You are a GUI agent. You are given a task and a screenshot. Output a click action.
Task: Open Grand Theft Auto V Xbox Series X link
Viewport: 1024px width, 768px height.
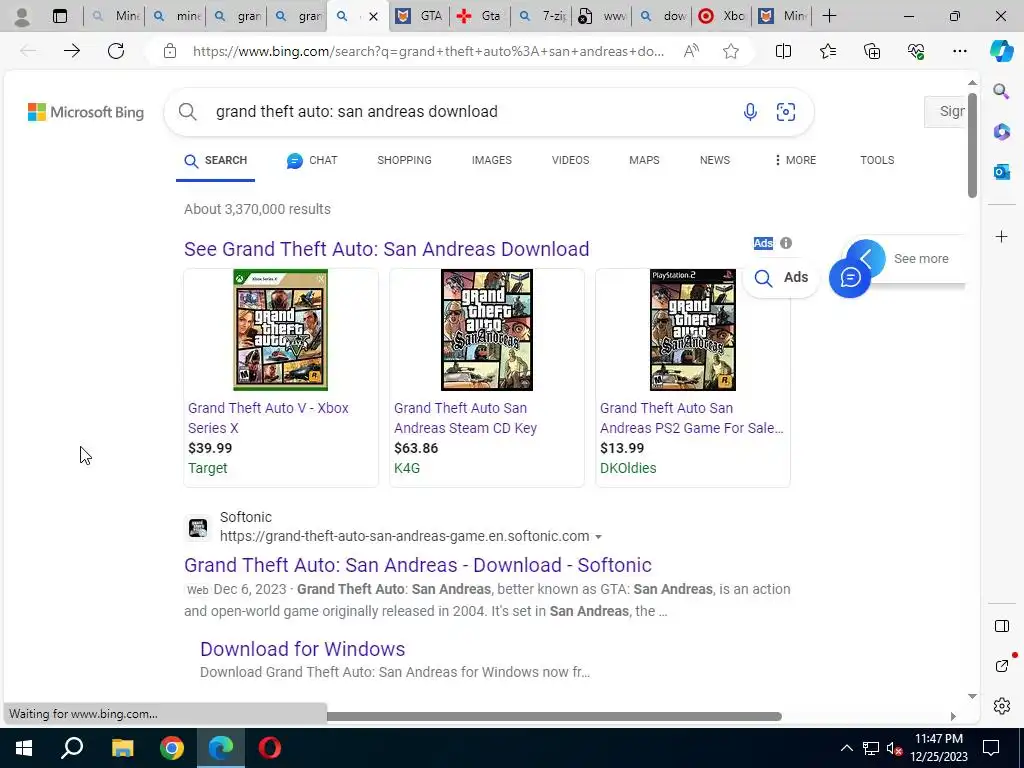(268, 418)
